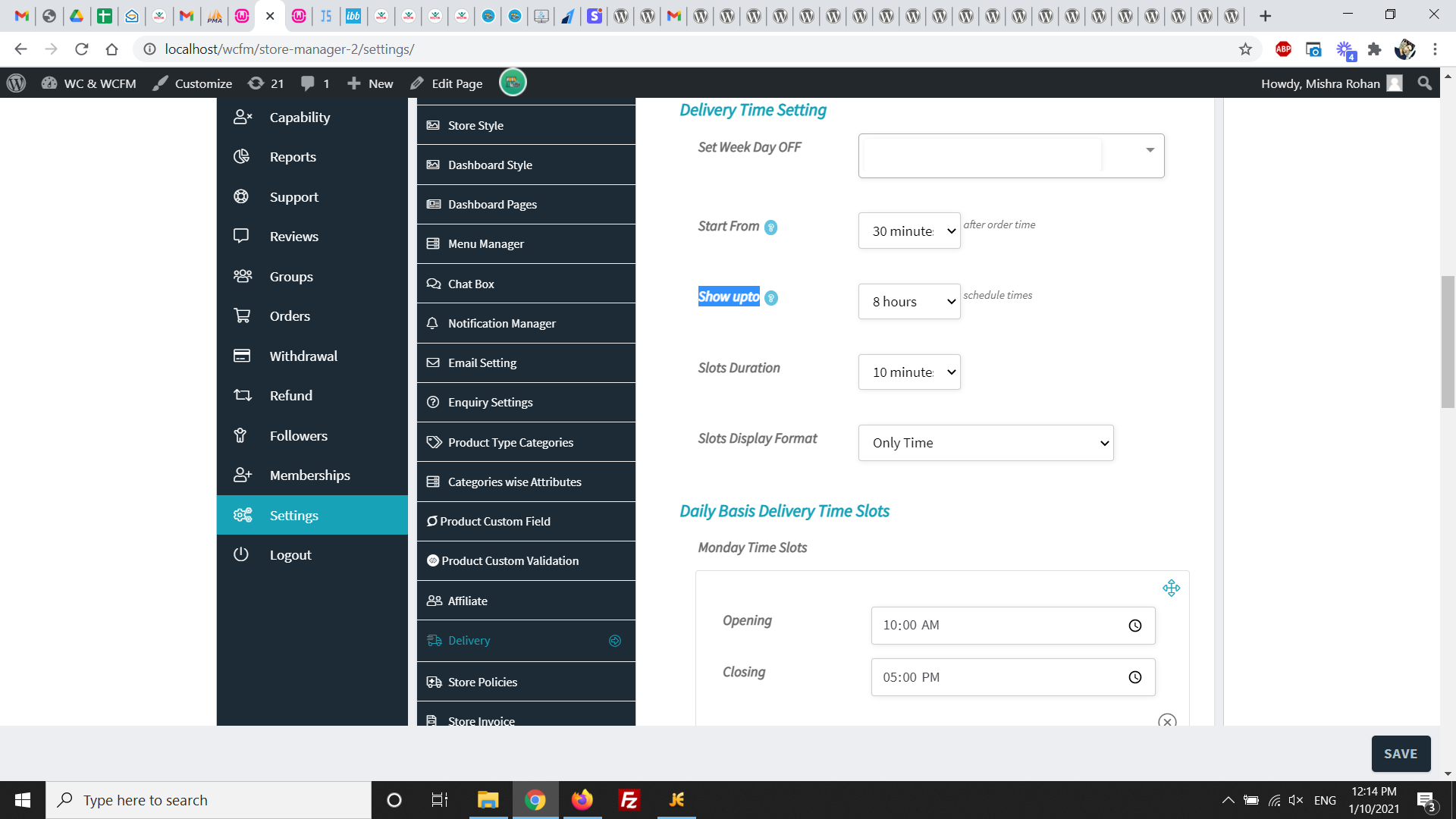Screen dimensions: 1456x819
Task: Click New in the admin bar
Action: tap(371, 83)
